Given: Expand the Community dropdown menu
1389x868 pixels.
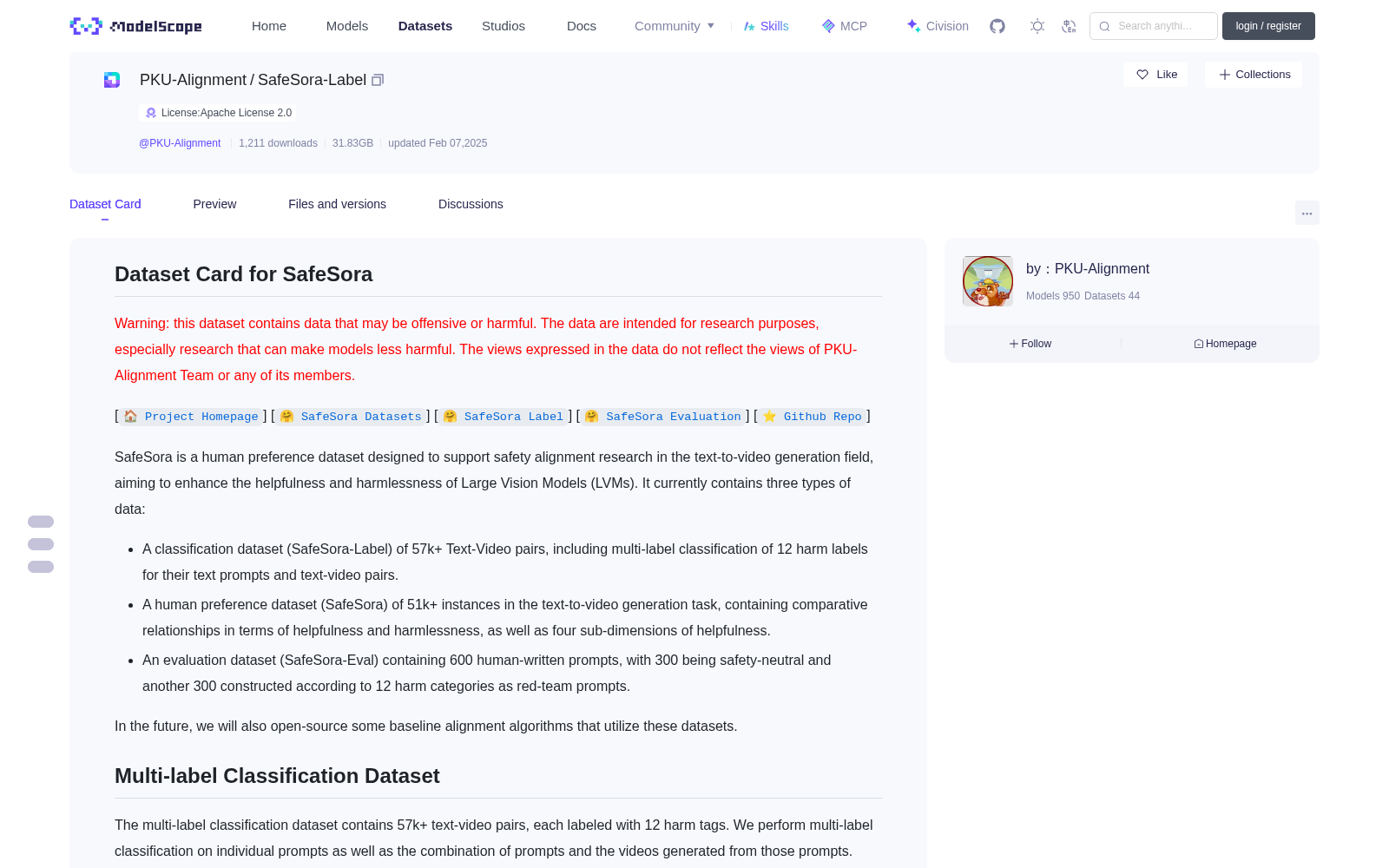Looking at the screenshot, I should (675, 26).
